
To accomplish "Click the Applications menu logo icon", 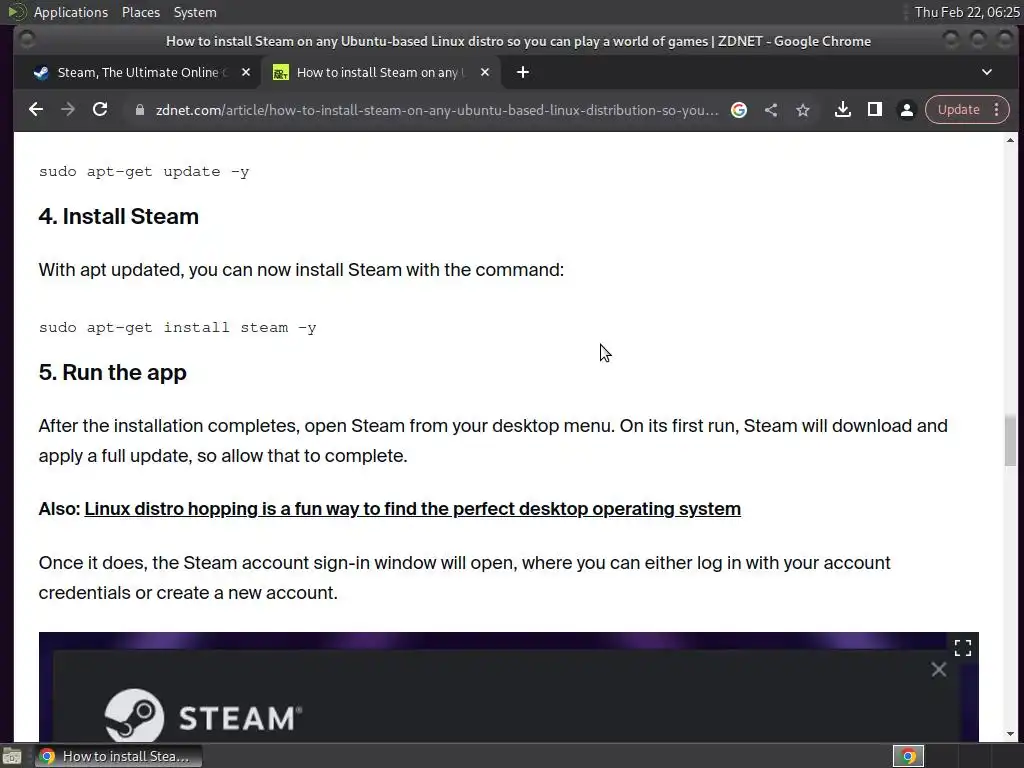I will pos(16,12).
